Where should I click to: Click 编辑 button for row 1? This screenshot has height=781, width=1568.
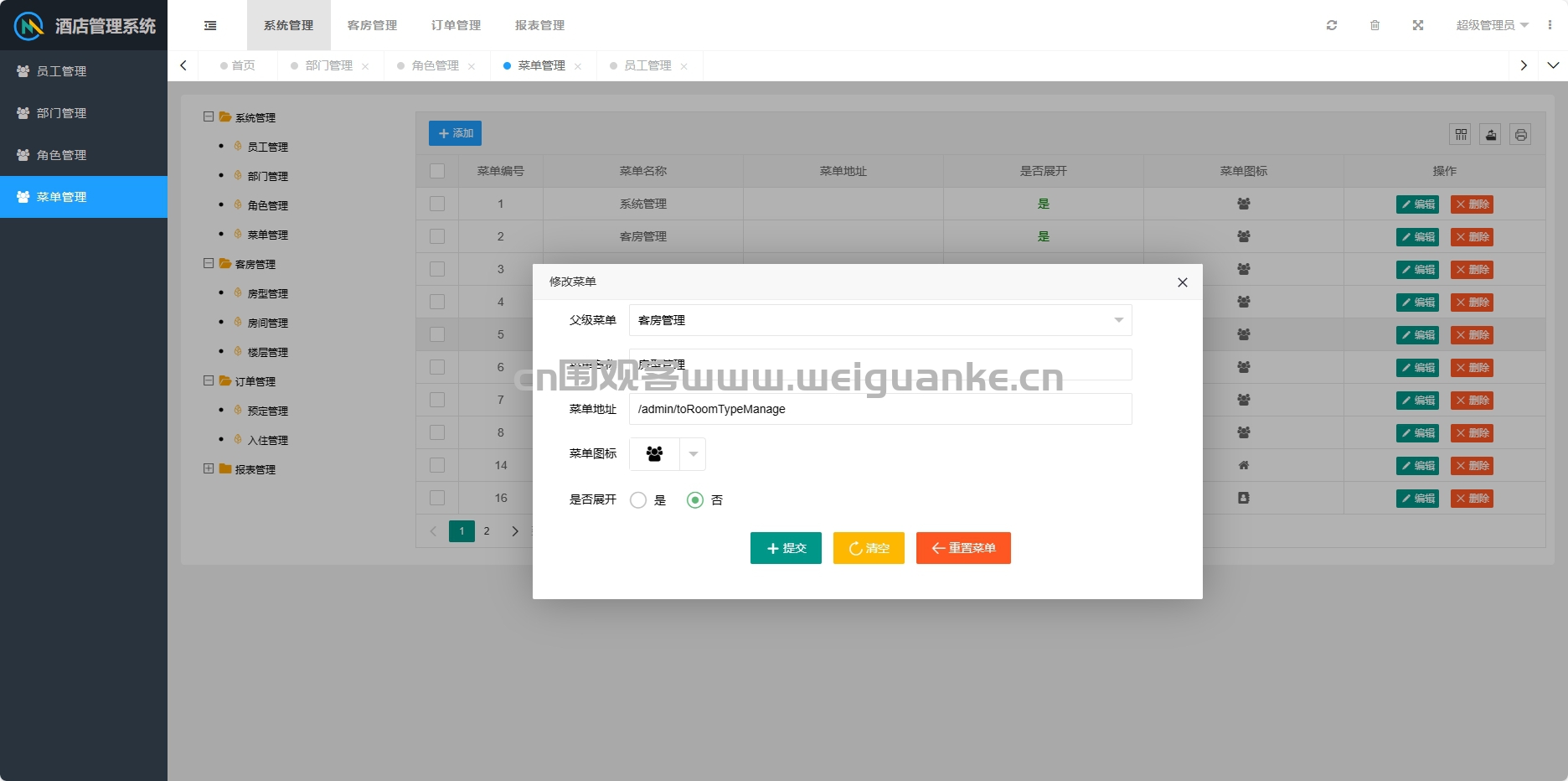tap(1417, 204)
